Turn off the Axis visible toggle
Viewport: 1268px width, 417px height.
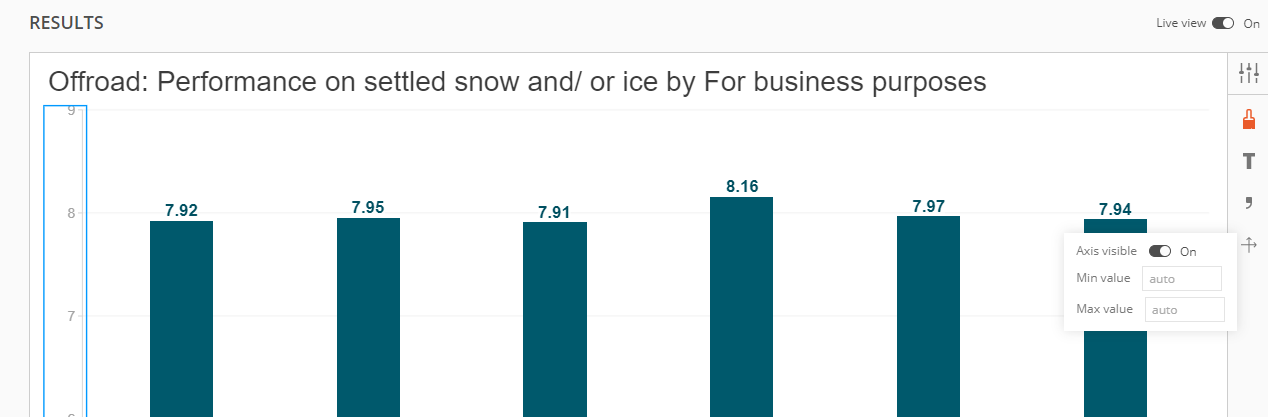(1160, 251)
